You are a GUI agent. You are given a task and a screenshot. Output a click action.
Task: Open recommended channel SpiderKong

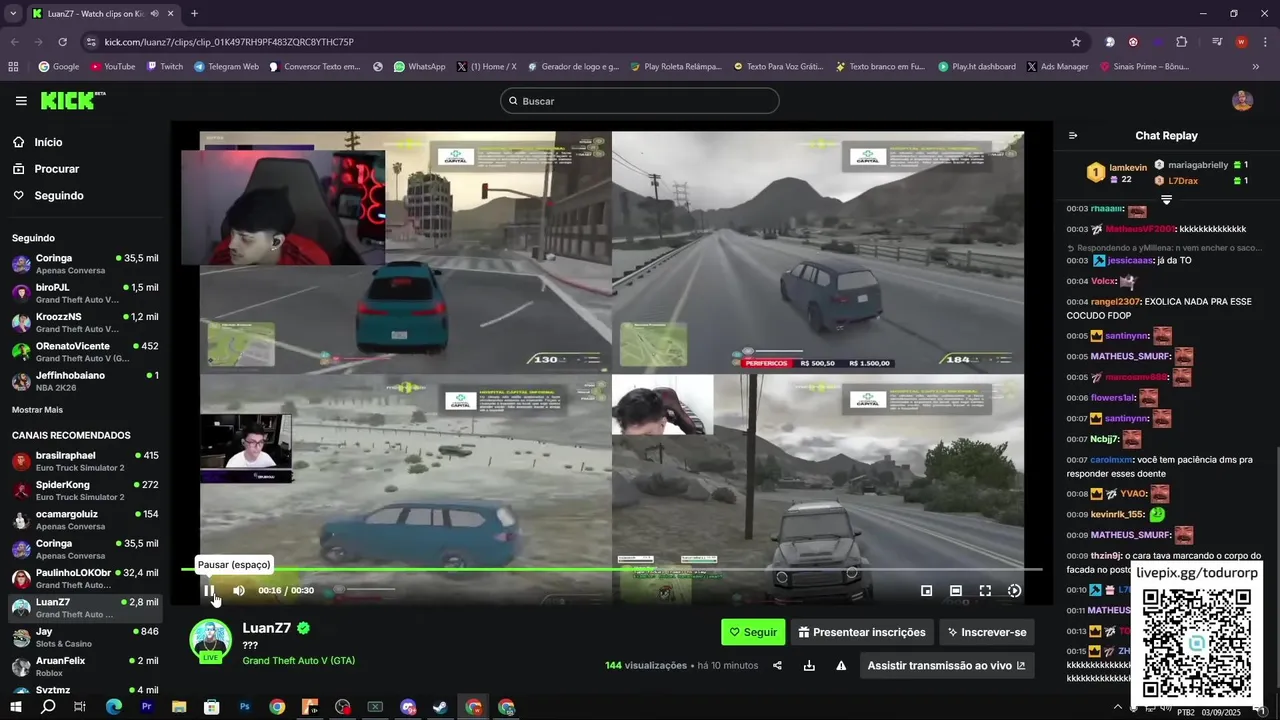tap(85, 490)
